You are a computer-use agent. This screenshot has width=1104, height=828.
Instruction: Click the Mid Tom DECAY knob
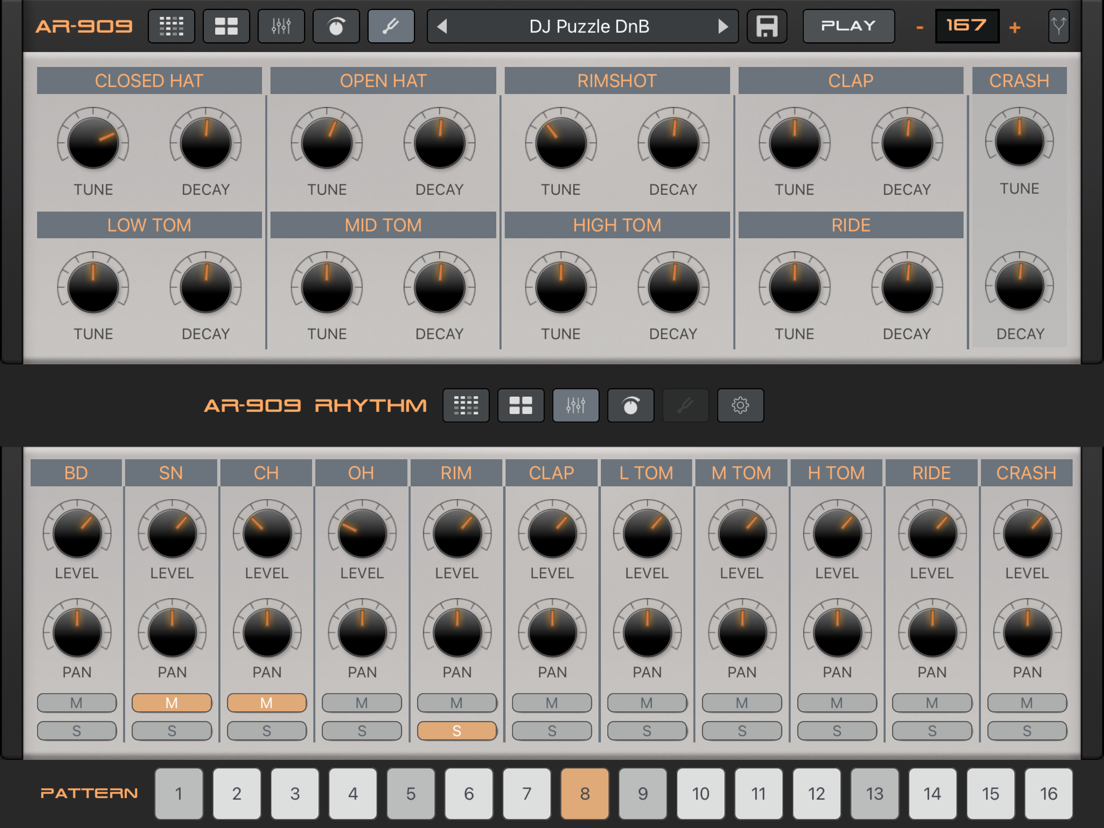[x=439, y=287]
